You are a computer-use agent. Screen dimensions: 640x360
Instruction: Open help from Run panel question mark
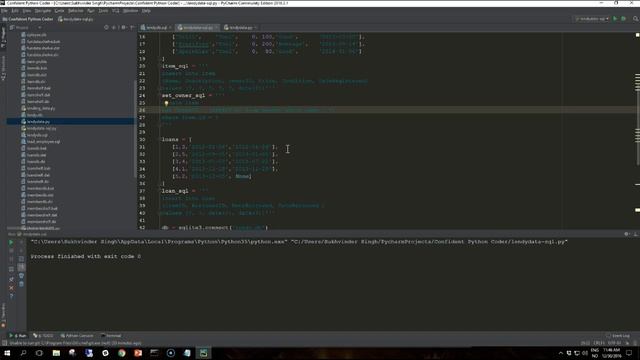(x=11, y=297)
